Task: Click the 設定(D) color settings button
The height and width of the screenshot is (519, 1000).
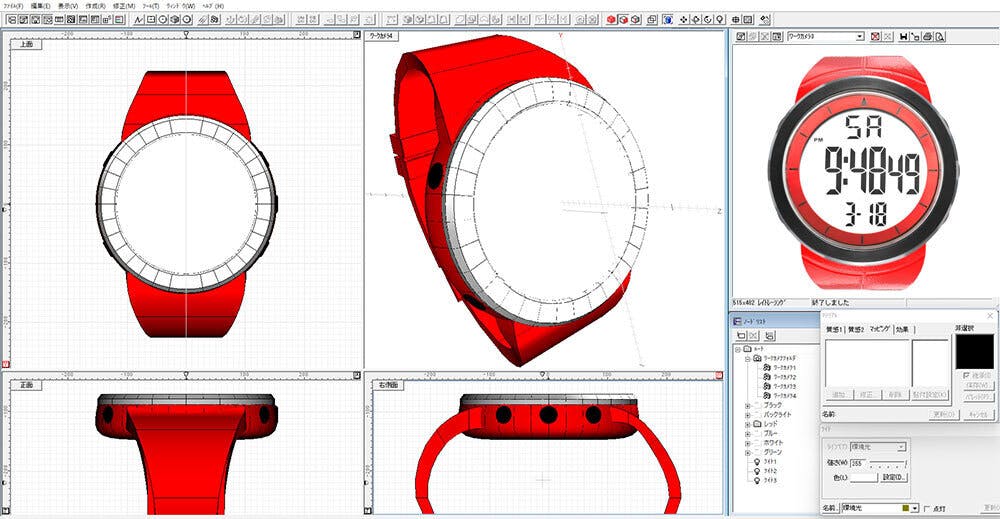Action: tap(893, 477)
